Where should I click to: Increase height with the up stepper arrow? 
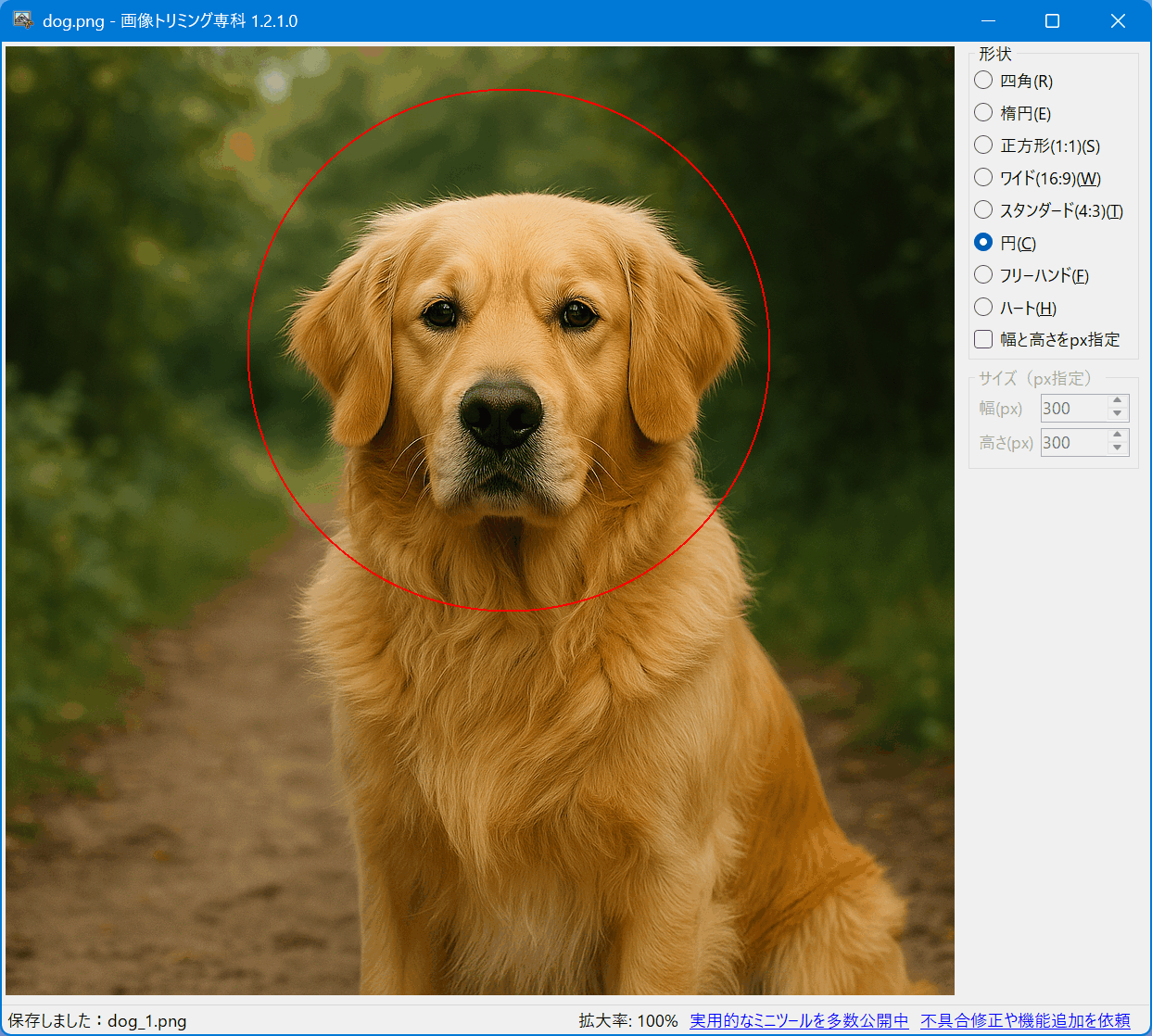point(1118,436)
